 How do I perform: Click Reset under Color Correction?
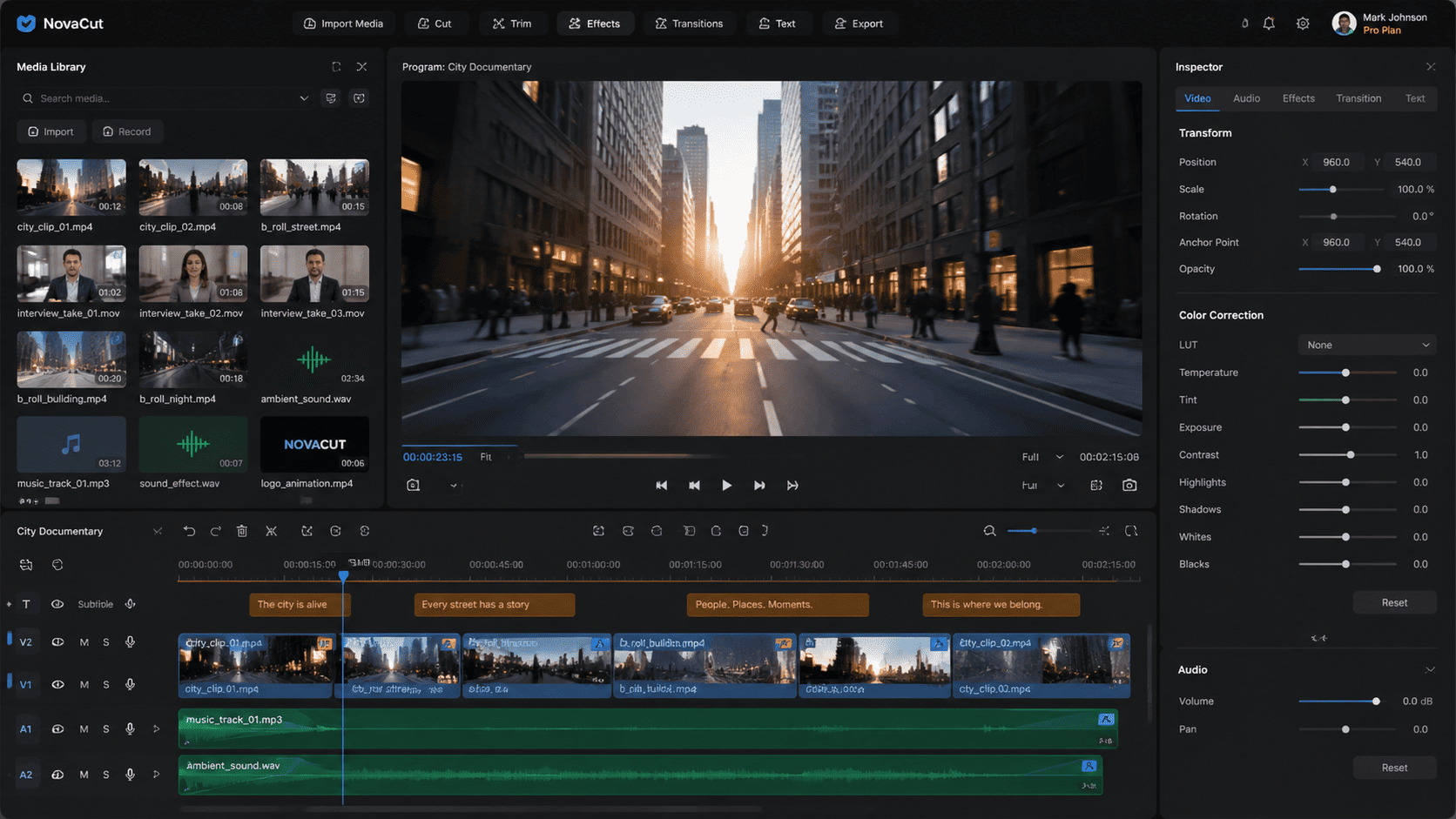(x=1393, y=603)
